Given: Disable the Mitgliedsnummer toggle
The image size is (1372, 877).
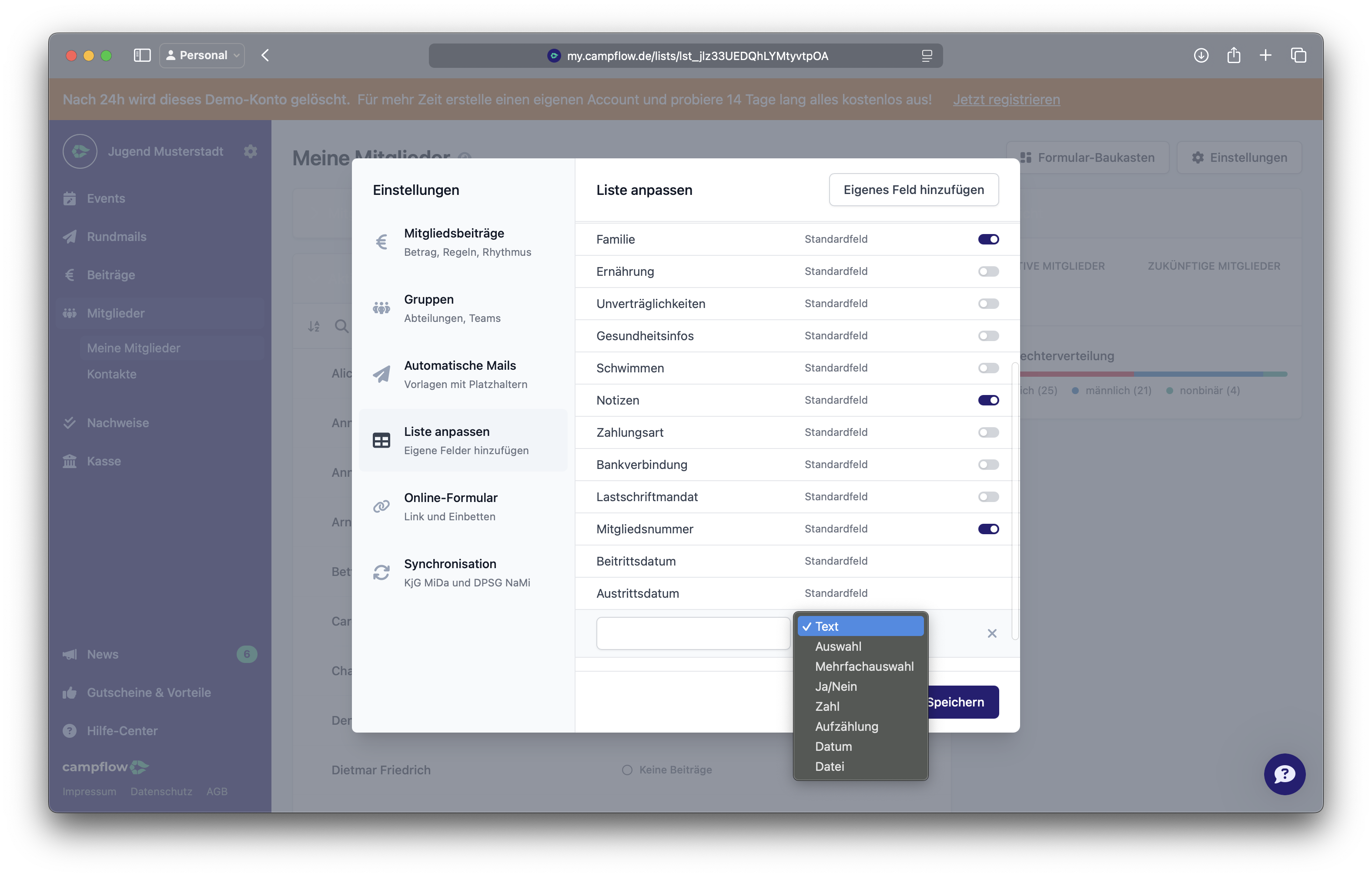Looking at the screenshot, I should [989, 529].
